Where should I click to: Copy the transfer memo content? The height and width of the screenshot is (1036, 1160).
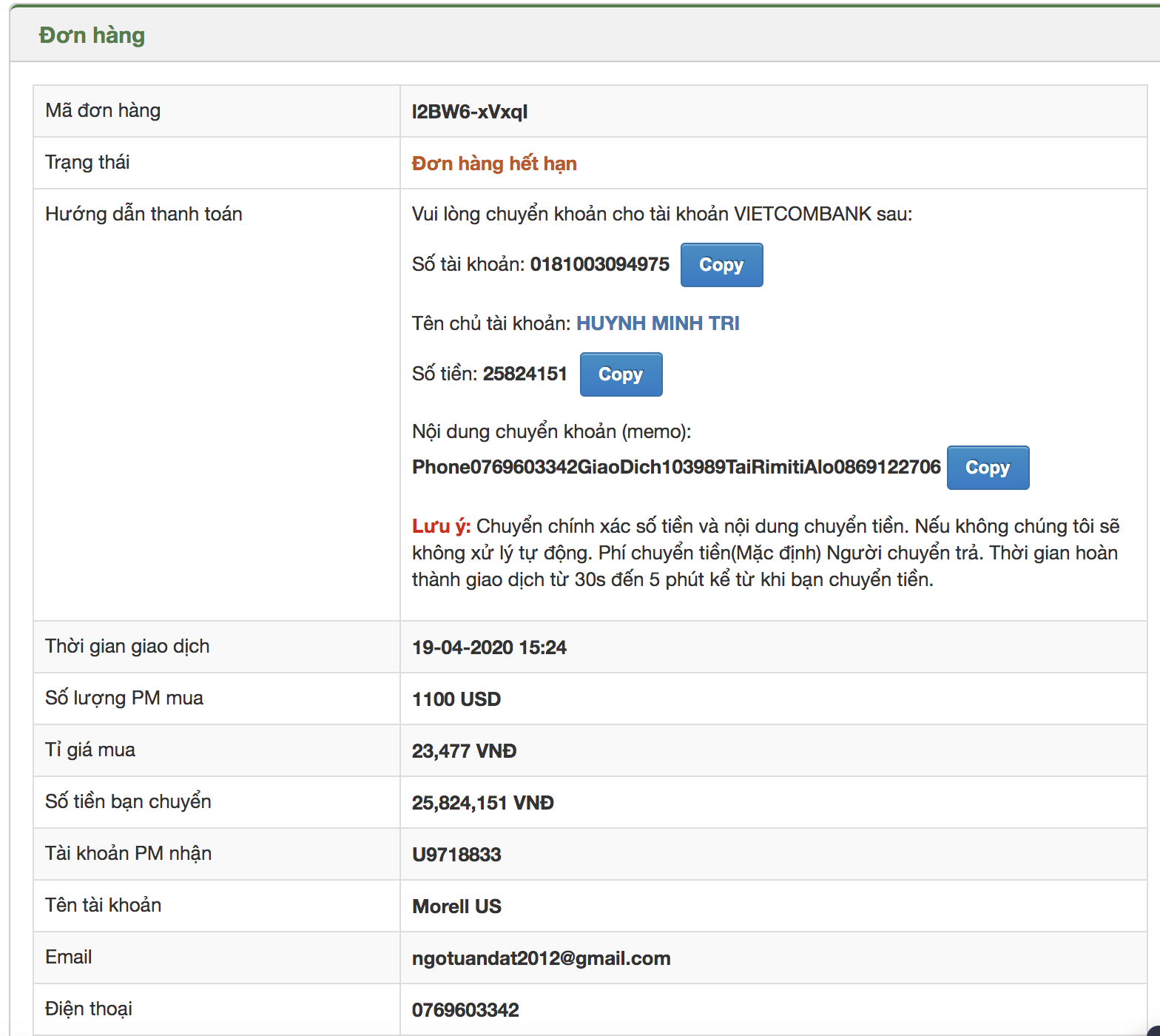(x=988, y=468)
